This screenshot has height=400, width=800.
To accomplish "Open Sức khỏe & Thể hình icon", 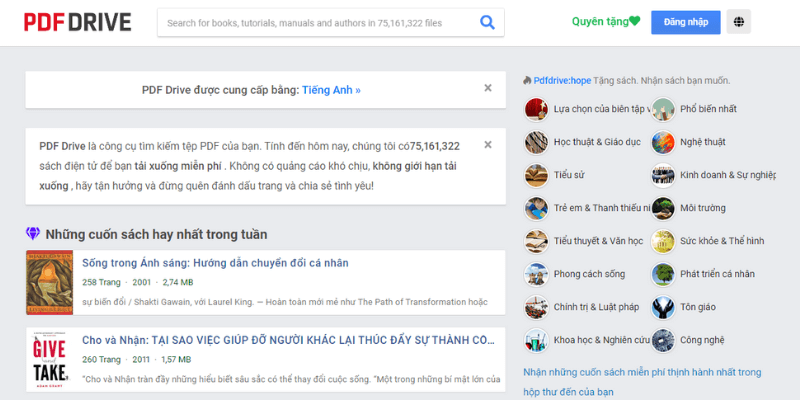I will point(663,241).
